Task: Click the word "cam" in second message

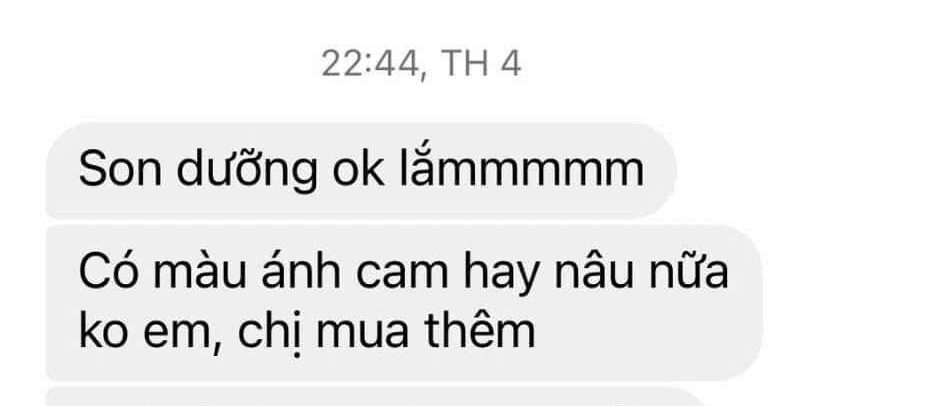Action: click(x=401, y=274)
